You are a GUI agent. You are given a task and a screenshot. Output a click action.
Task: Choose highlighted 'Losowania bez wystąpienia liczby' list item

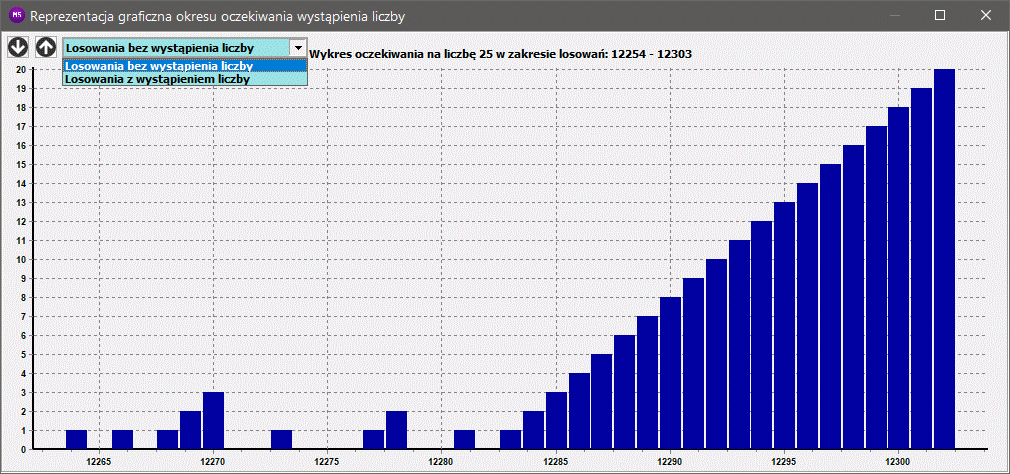click(158, 66)
